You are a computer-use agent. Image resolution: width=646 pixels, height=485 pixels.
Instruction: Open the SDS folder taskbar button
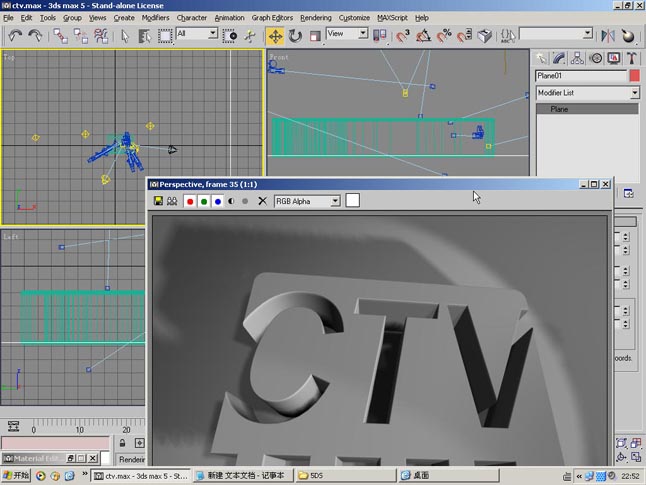[346, 476]
